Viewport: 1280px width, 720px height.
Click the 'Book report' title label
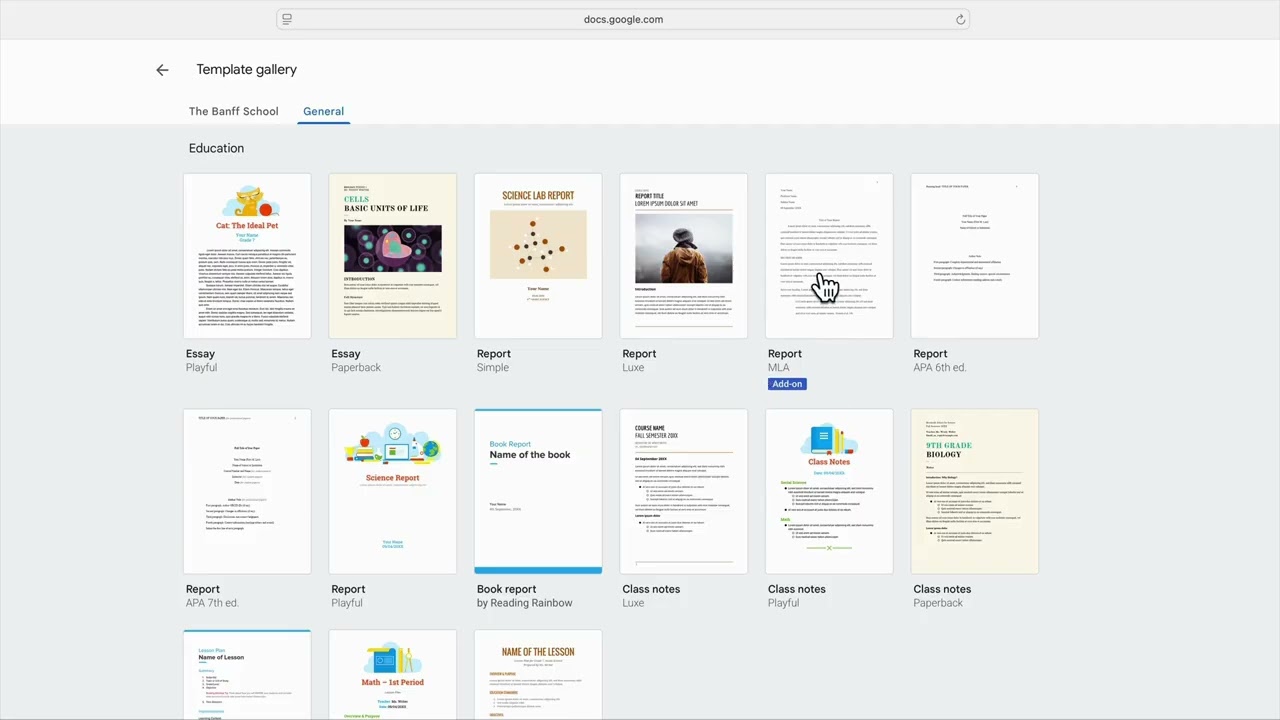pos(506,589)
